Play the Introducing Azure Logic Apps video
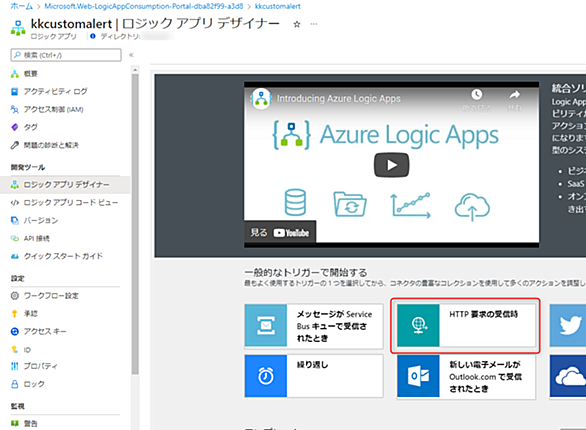 click(392, 165)
